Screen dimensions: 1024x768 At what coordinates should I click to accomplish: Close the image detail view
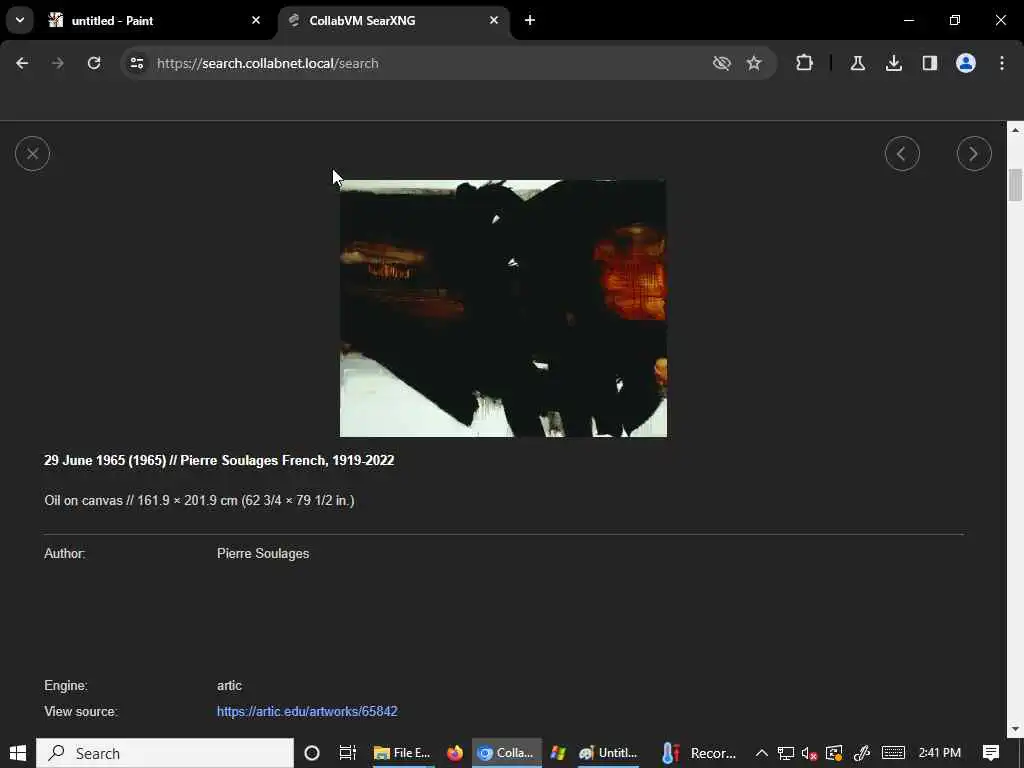pos(32,153)
